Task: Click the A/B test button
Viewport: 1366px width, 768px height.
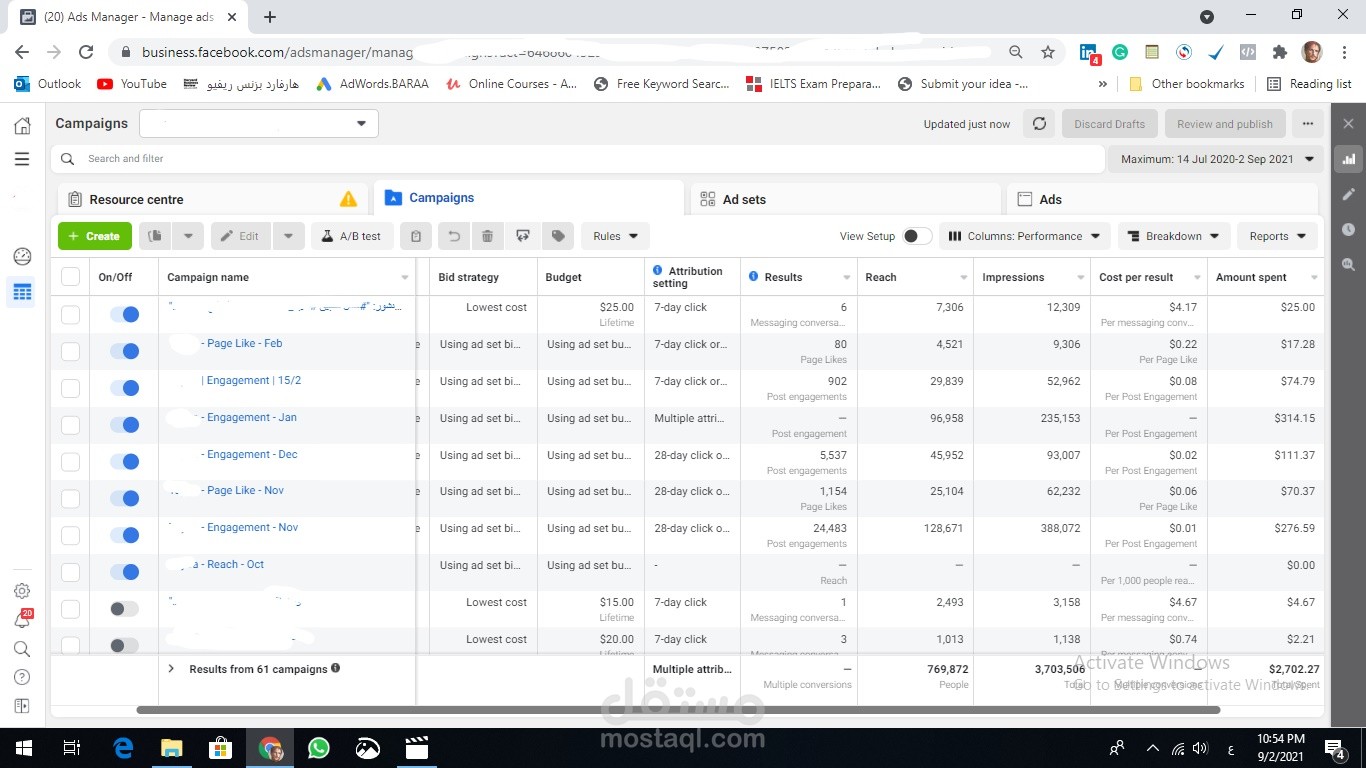Action: coord(351,236)
